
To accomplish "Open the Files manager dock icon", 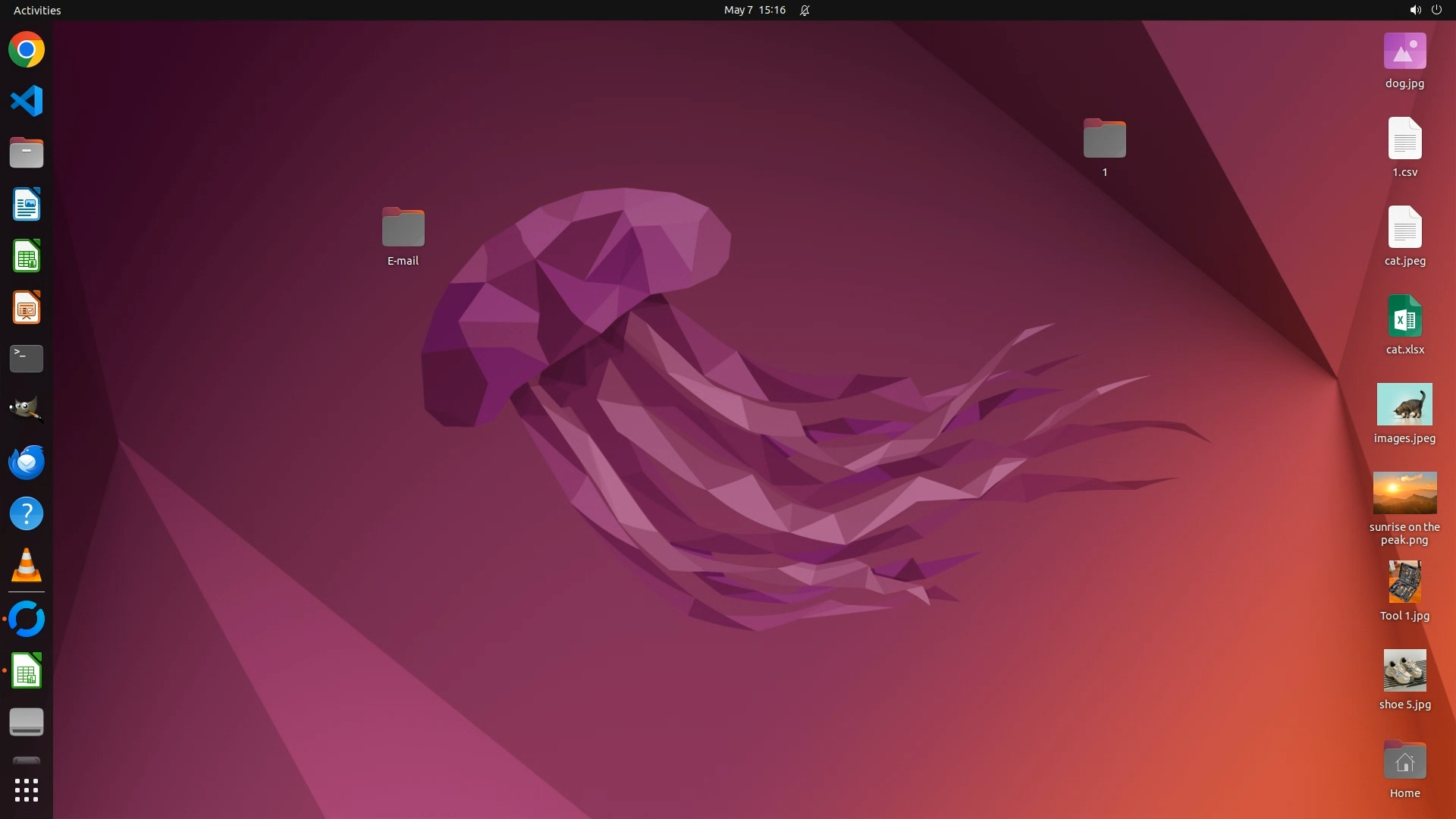I will point(27,153).
